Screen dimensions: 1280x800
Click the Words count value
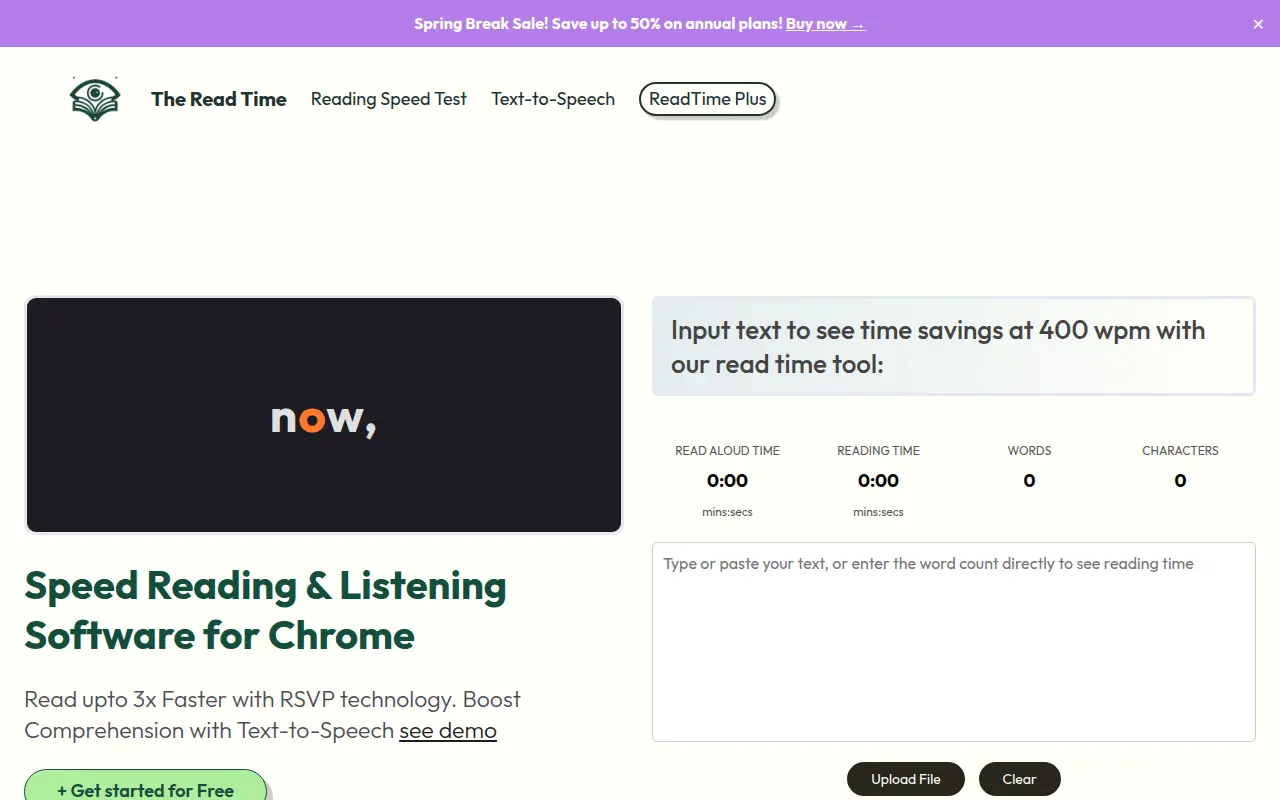[1029, 481]
